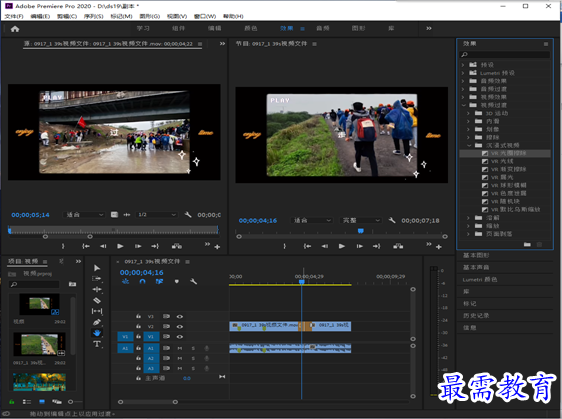Screen dimensions: 562x419
Task: Toggle V1 track output eye
Action: coord(180,337)
